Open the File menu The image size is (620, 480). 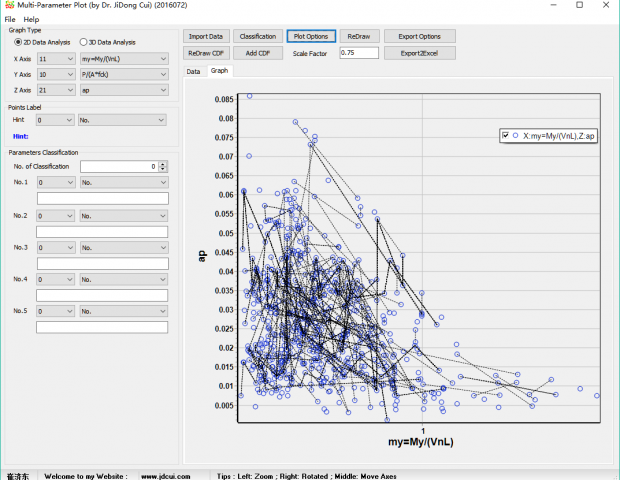pos(10,19)
